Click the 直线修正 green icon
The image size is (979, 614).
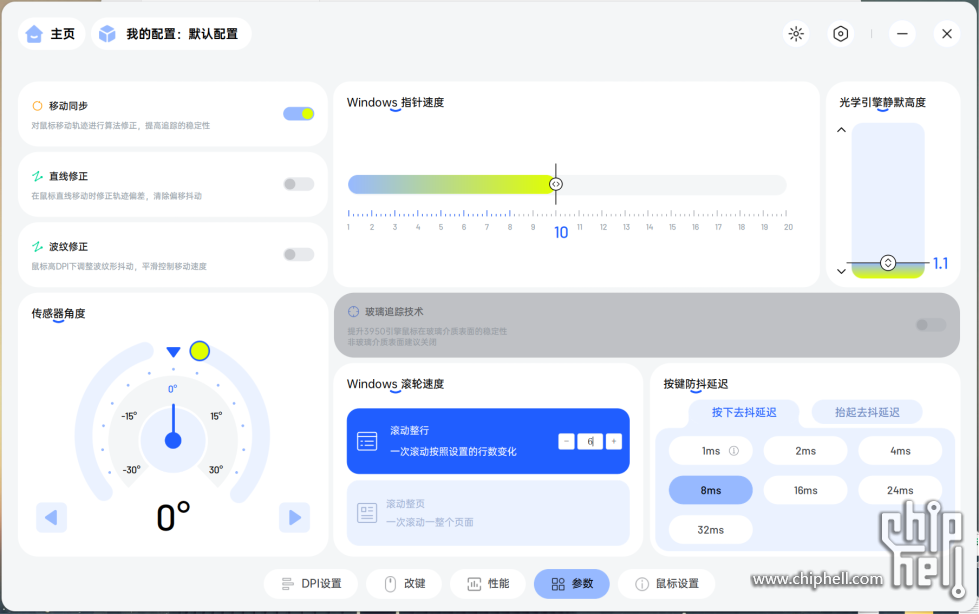point(37,177)
